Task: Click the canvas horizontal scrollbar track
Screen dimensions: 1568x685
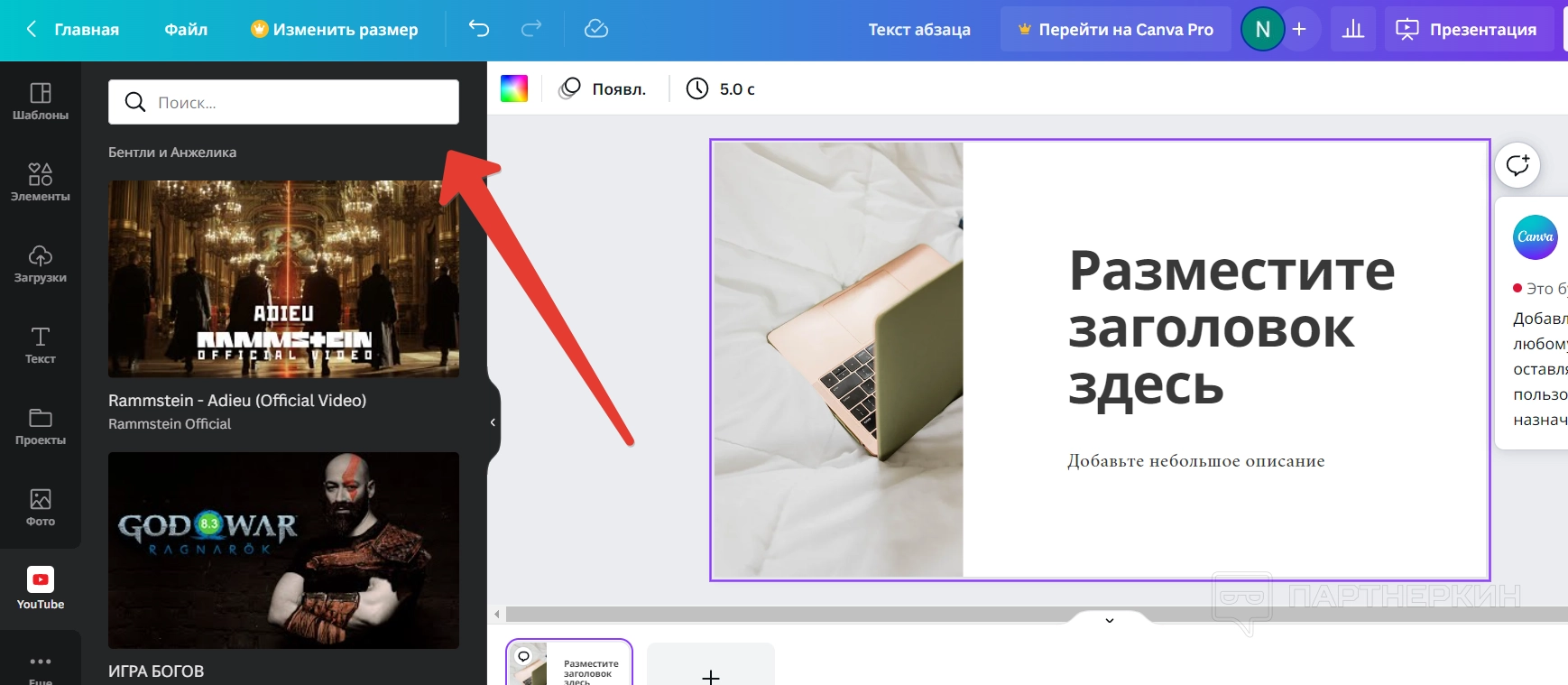Action: [1037, 615]
